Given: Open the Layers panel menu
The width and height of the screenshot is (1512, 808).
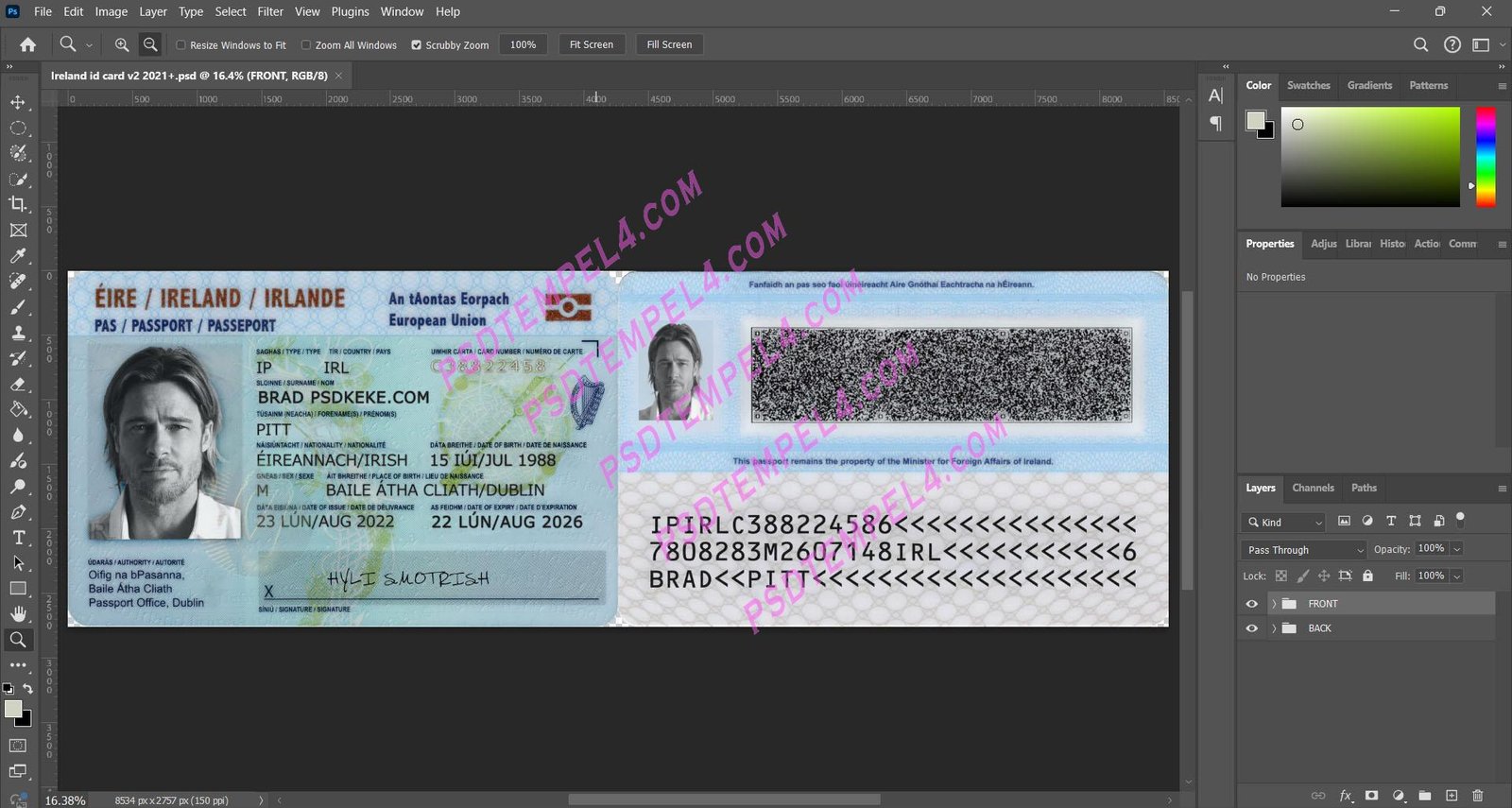Looking at the screenshot, I should (x=1502, y=489).
